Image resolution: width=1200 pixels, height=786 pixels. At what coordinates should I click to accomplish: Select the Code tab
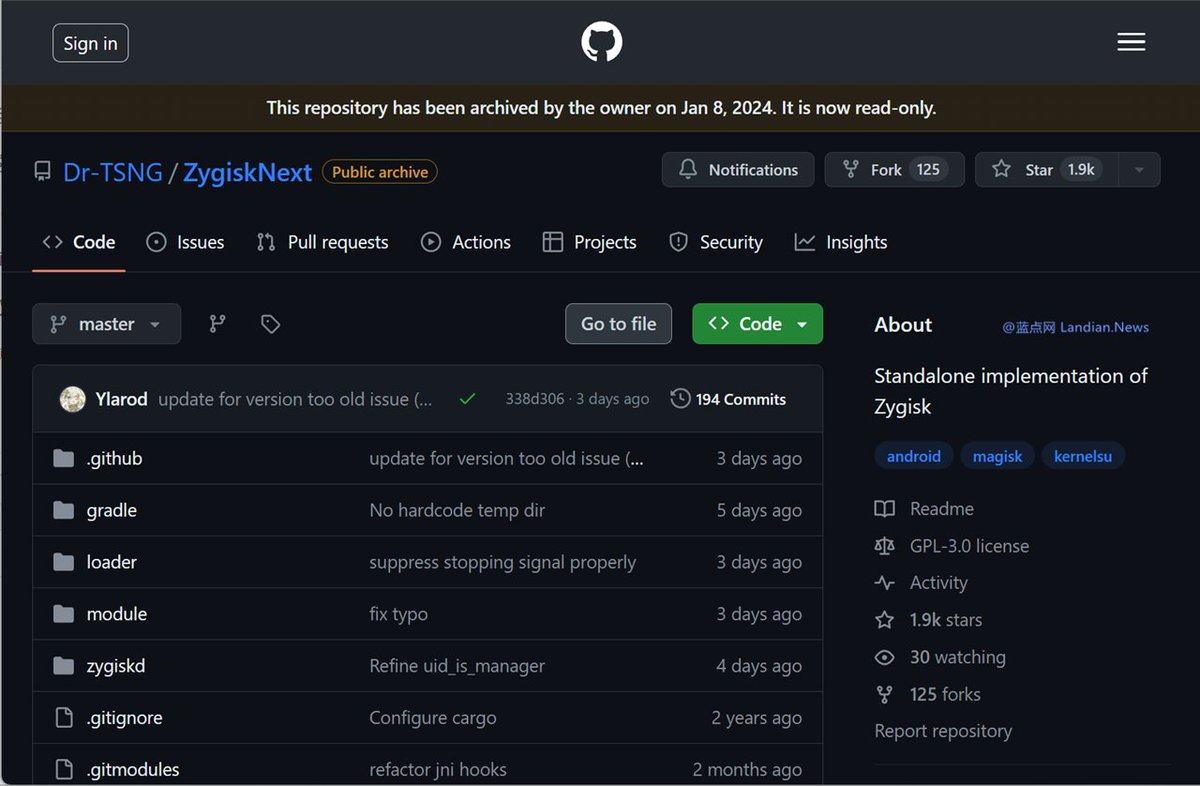(x=79, y=242)
